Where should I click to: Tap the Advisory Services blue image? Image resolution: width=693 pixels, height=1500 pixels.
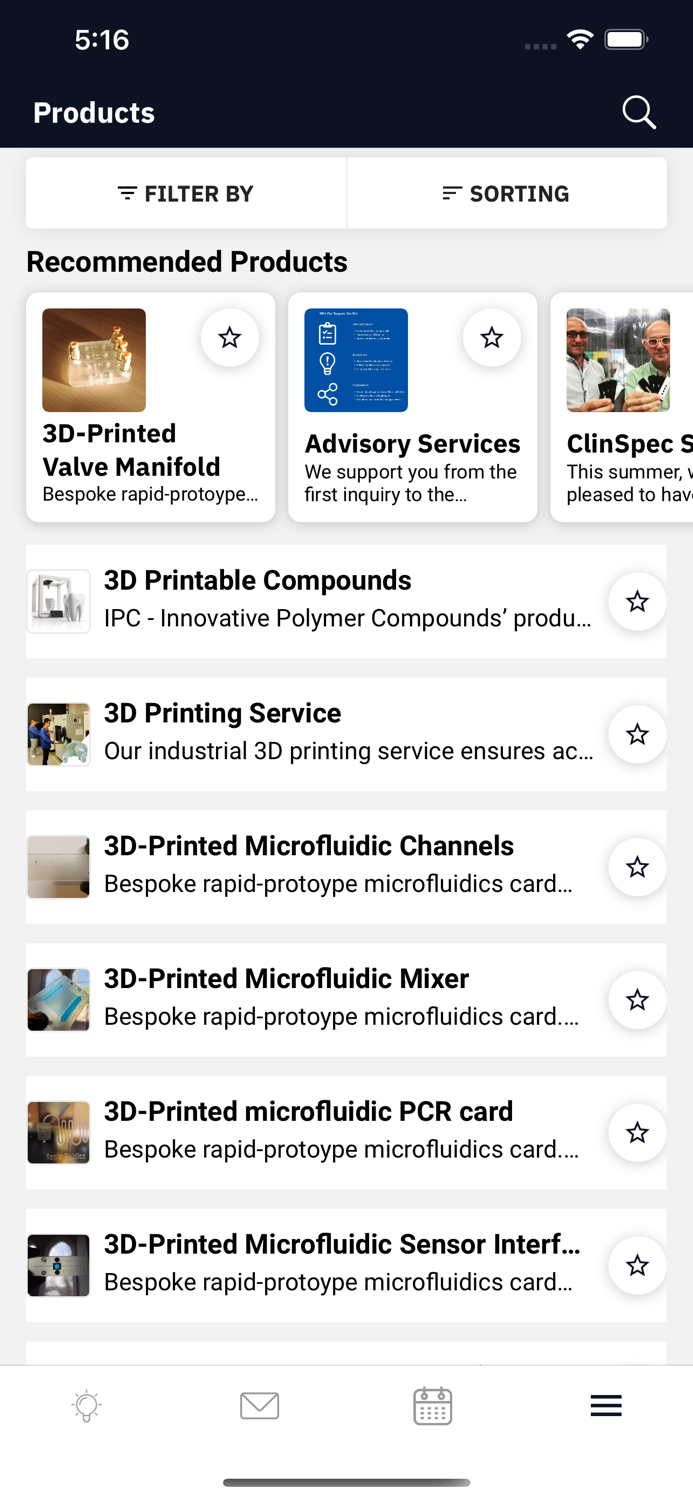tap(356, 360)
